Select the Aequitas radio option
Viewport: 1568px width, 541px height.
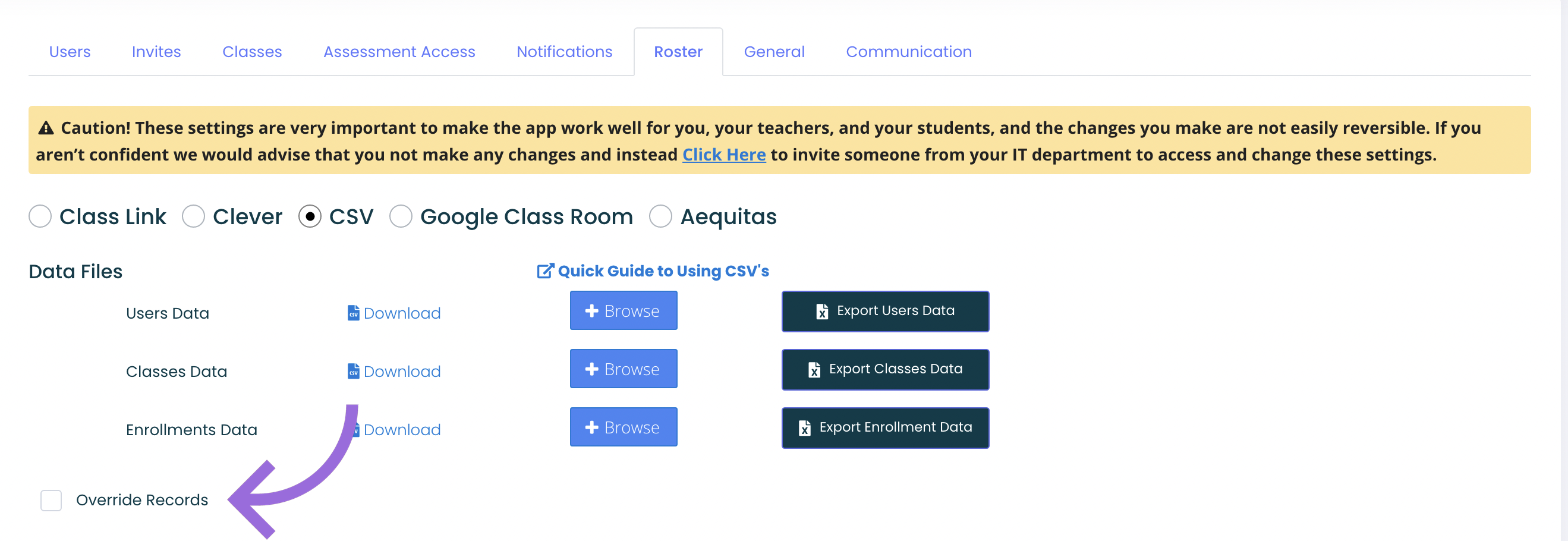click(660, 216)
